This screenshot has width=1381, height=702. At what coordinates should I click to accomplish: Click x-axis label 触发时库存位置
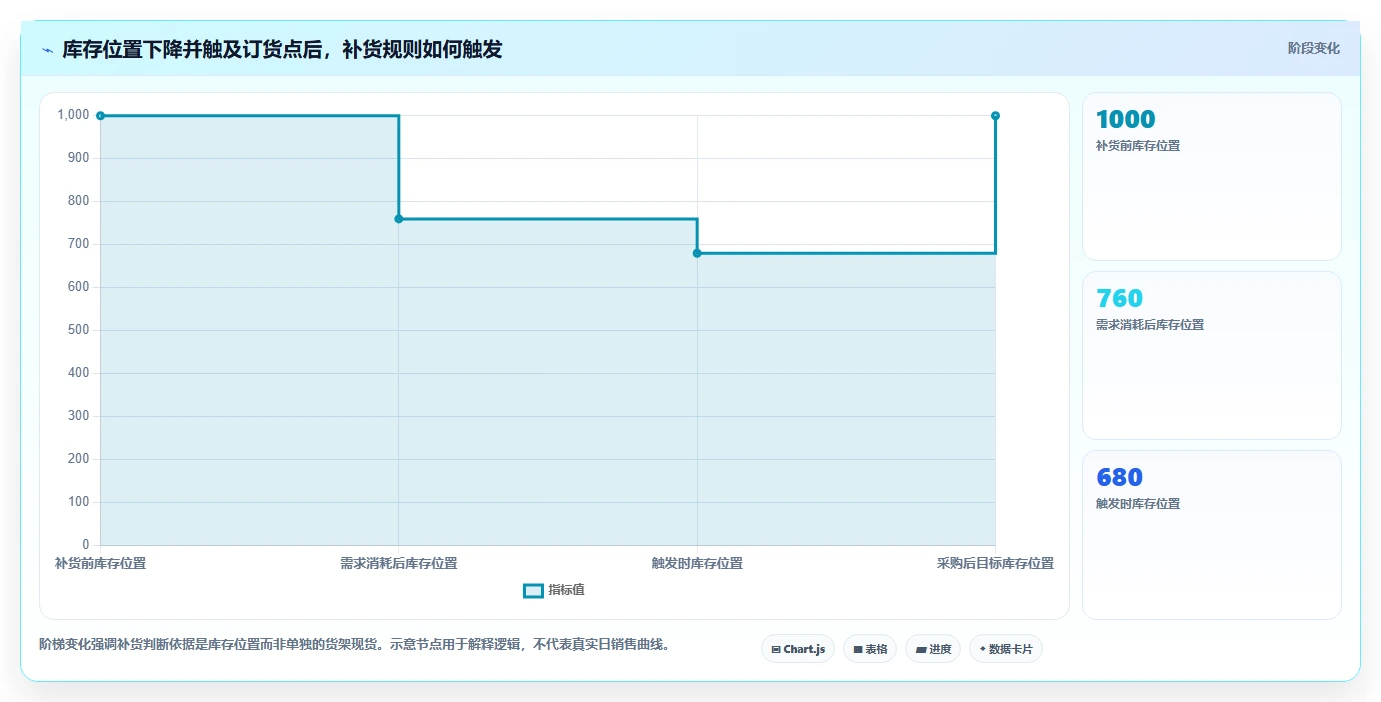[x=697, y=563]
